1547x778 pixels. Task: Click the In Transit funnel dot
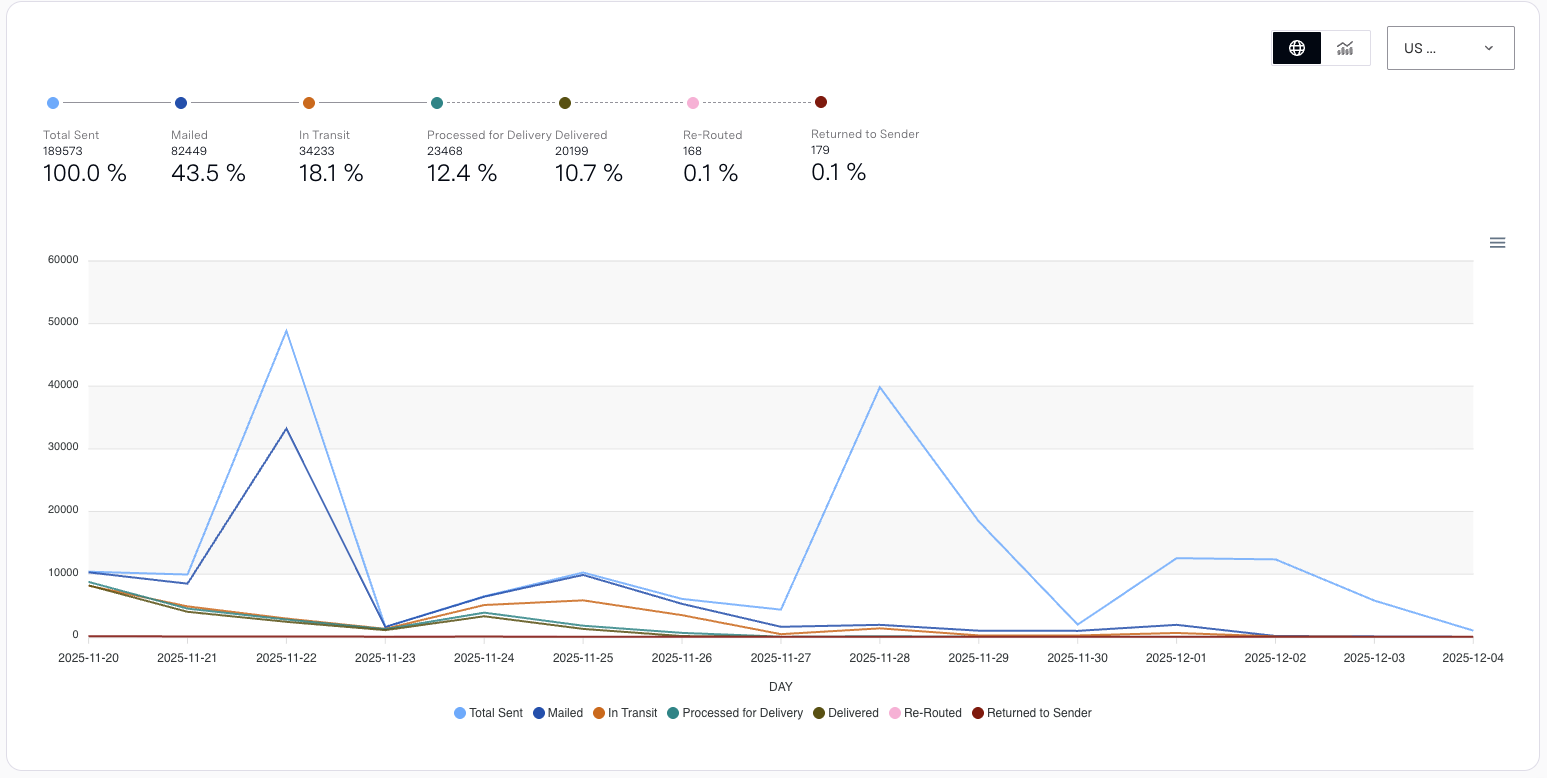[x=309, y=103]
